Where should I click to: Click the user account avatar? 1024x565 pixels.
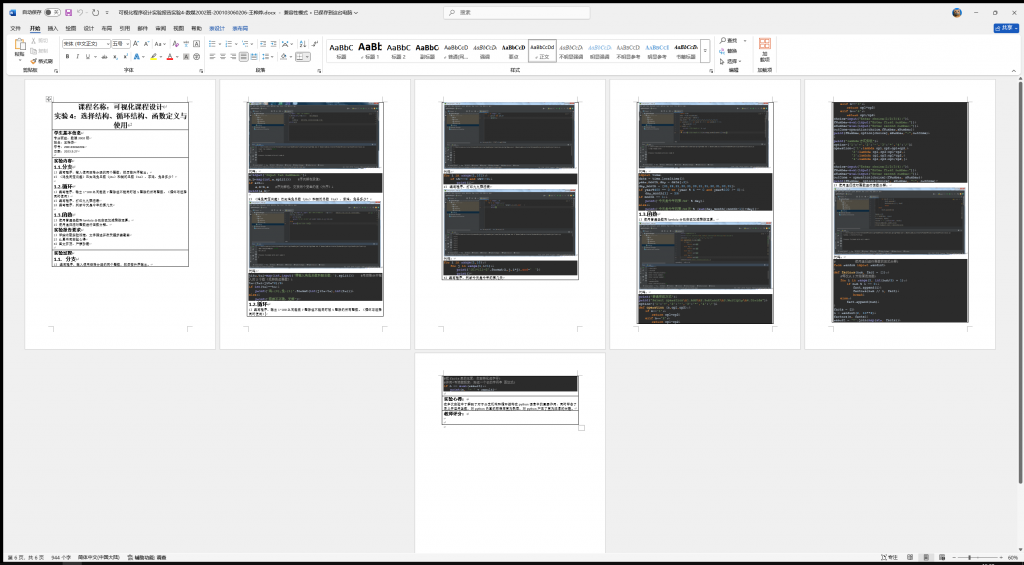click(x=957, y=12)
